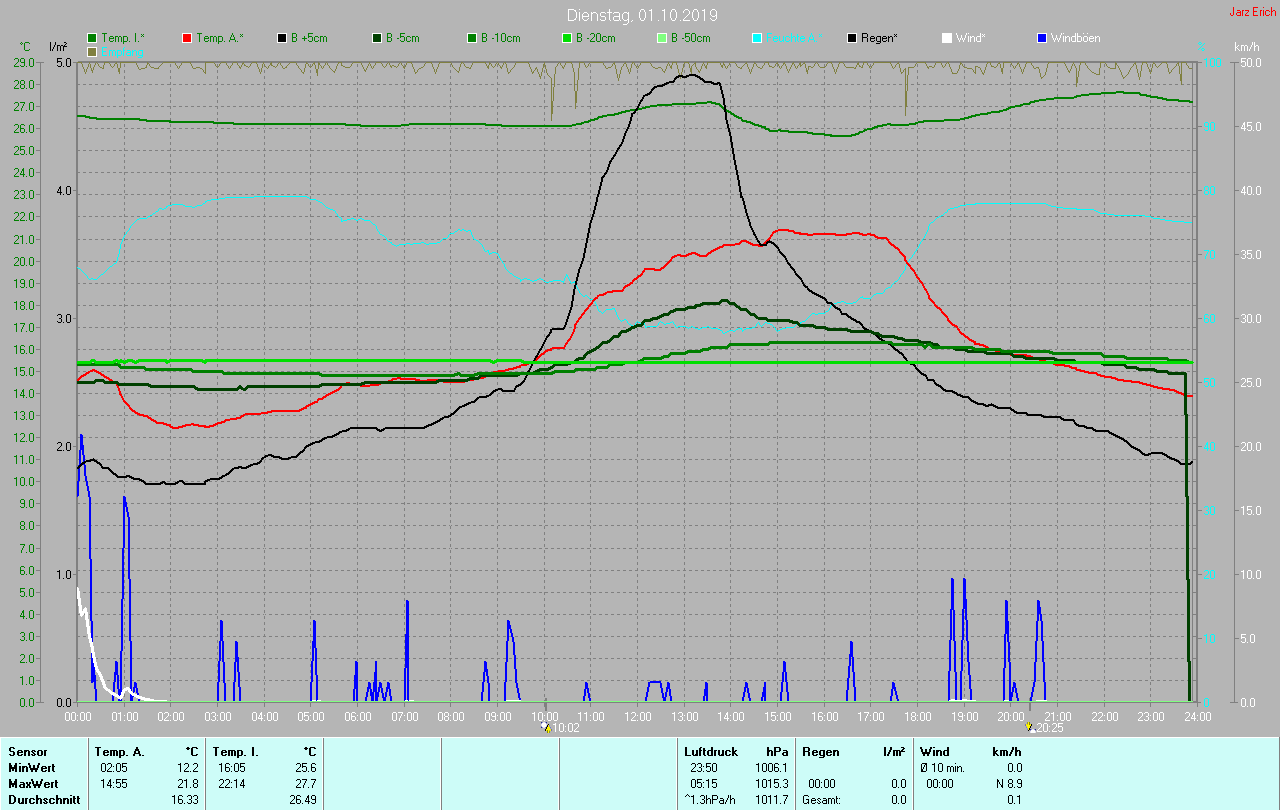Select the Durchschnitt row label
The width and height of the screenshot is (1280, 810).
pyautogui.click(x=39, y=800)
